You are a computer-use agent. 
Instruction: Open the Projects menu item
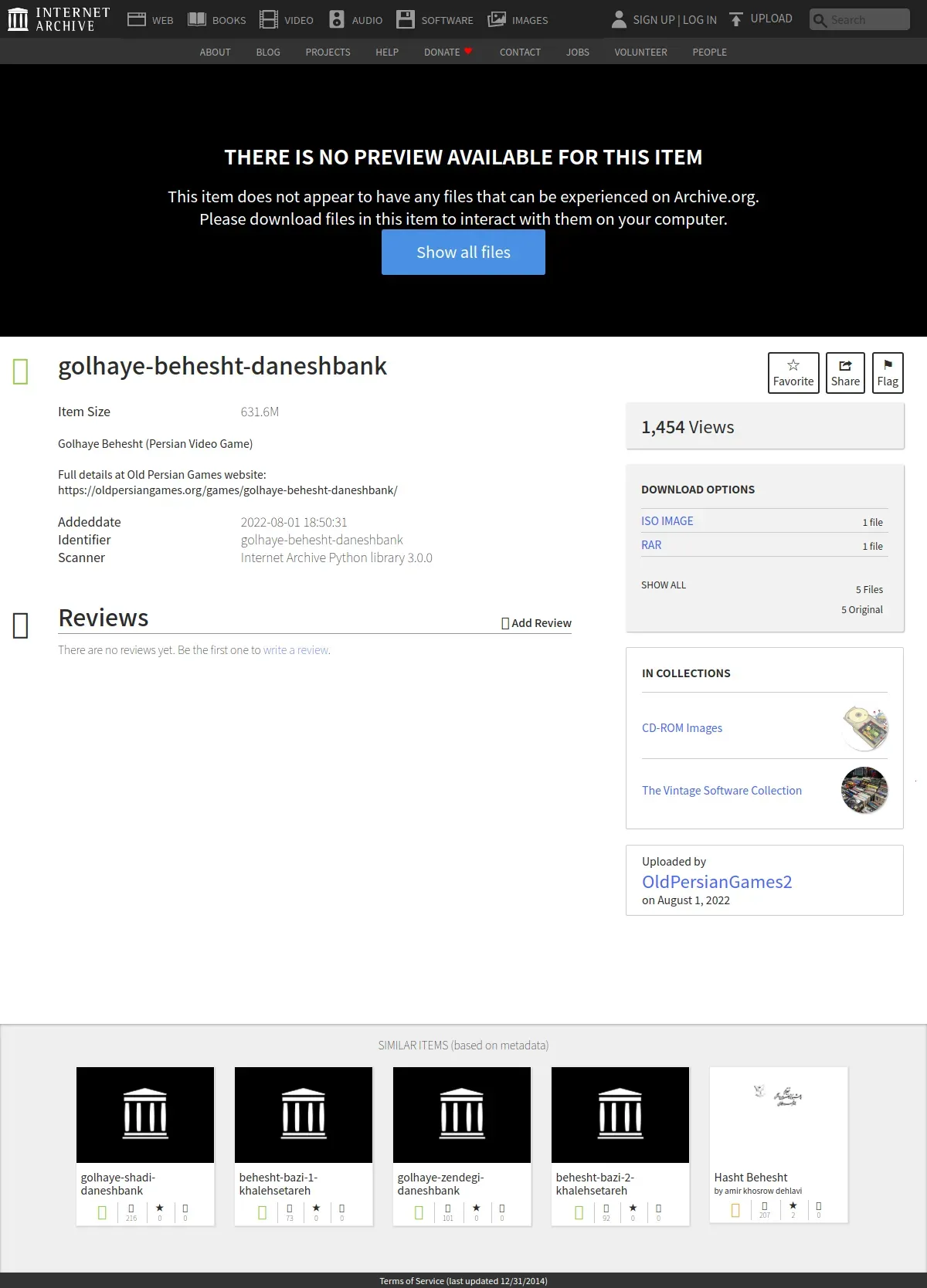(328, 52)
